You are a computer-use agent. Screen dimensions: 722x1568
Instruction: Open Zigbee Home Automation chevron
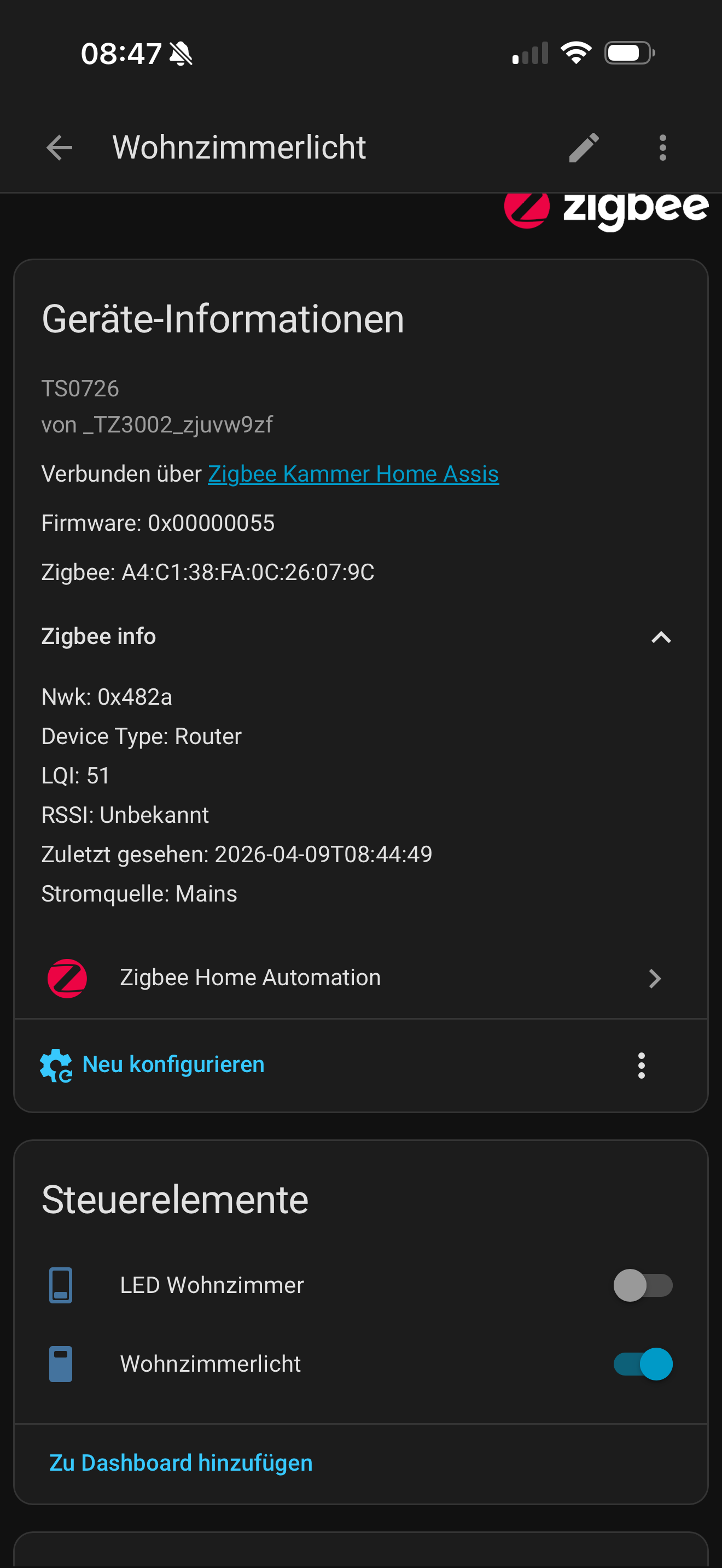654,978
